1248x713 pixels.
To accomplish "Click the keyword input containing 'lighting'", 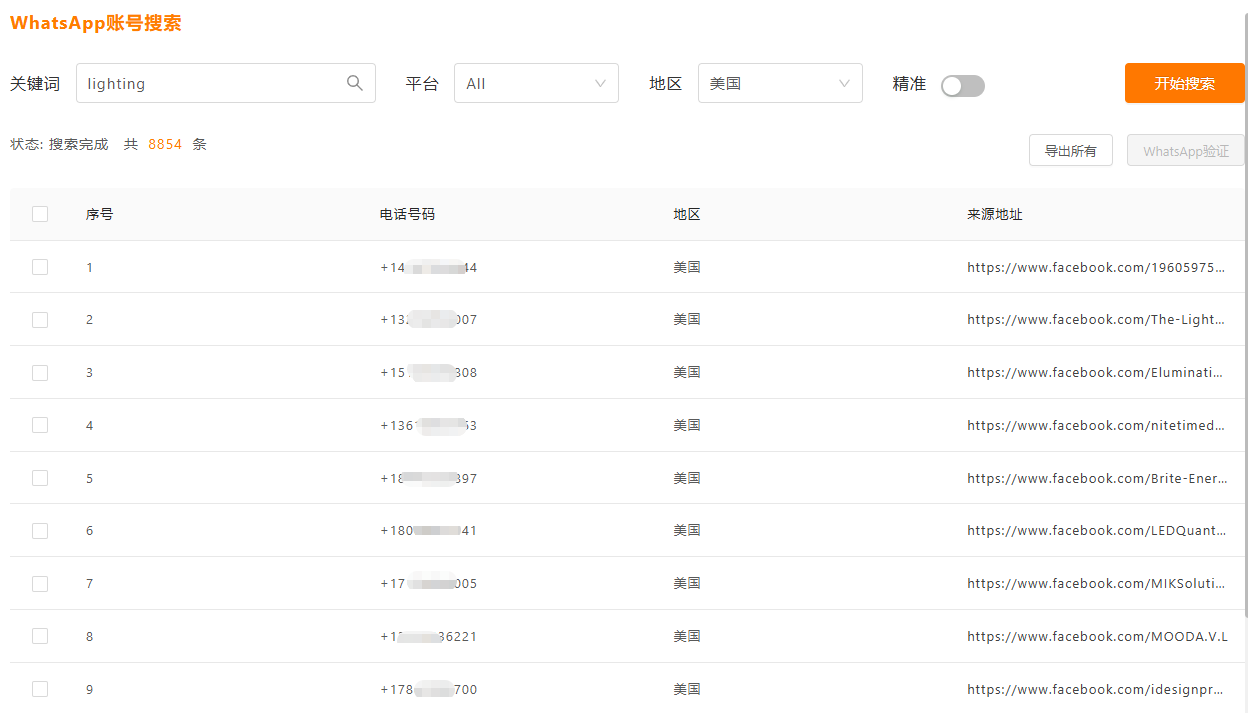I will point(226,83).
